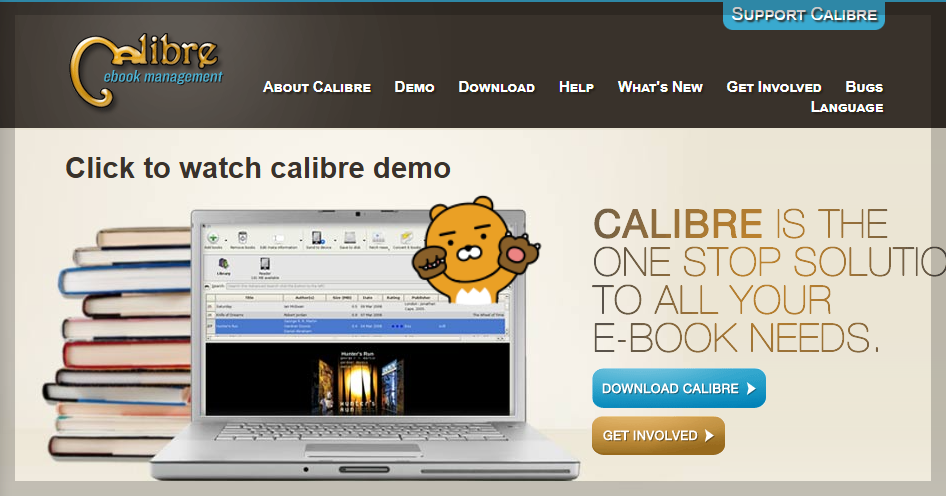Screen dimensions: 946x496
Task: Open the Language selection link
Action: (846, 107)
